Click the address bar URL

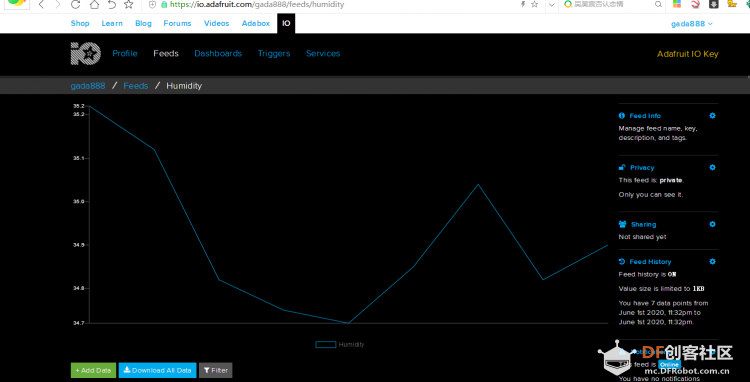point(257,5)
